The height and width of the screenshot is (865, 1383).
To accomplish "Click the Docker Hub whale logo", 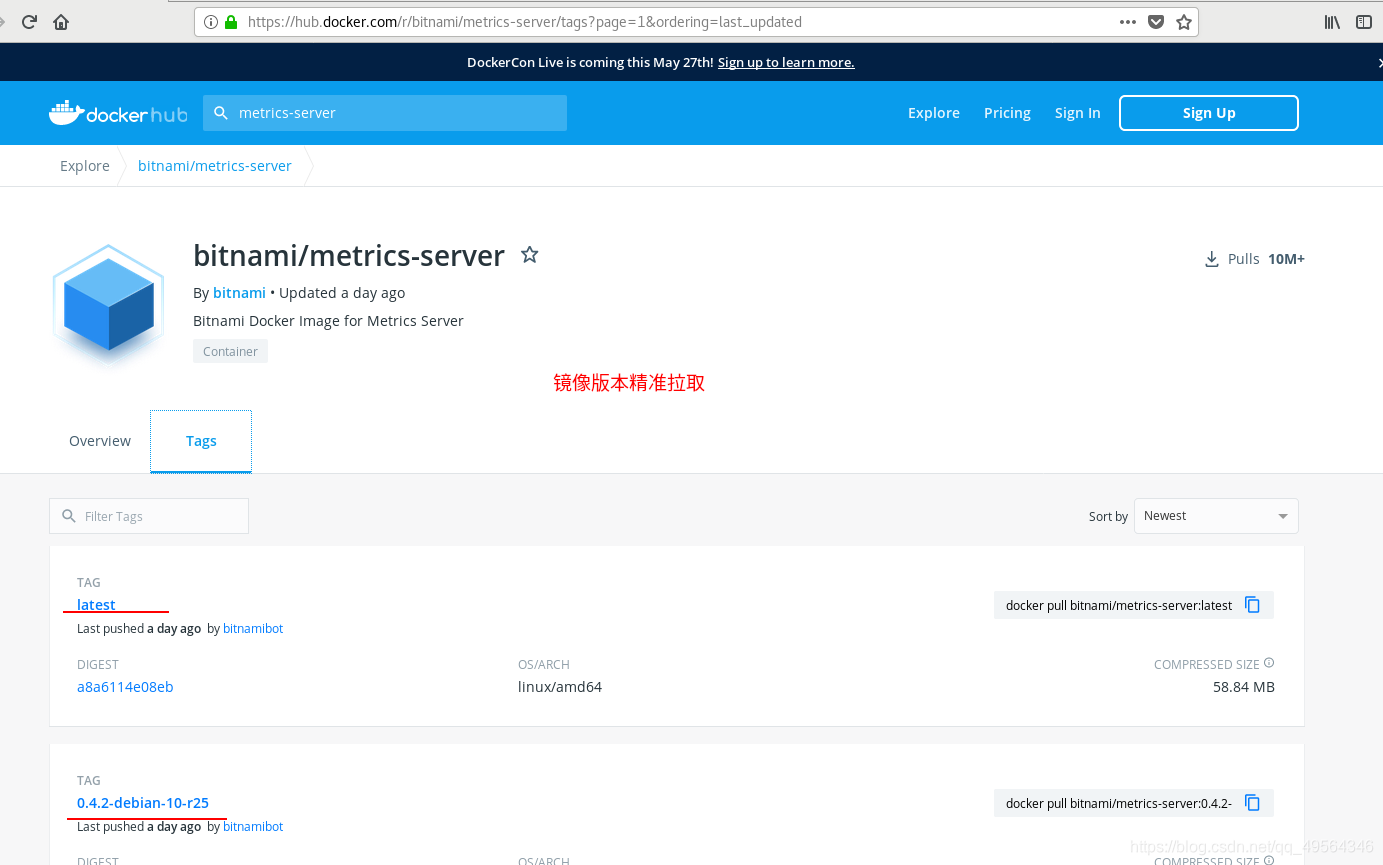I will [118, 113].
